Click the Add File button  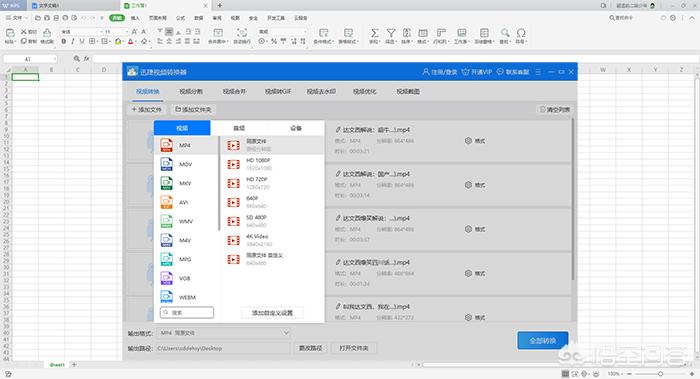(x=146, y=109)
